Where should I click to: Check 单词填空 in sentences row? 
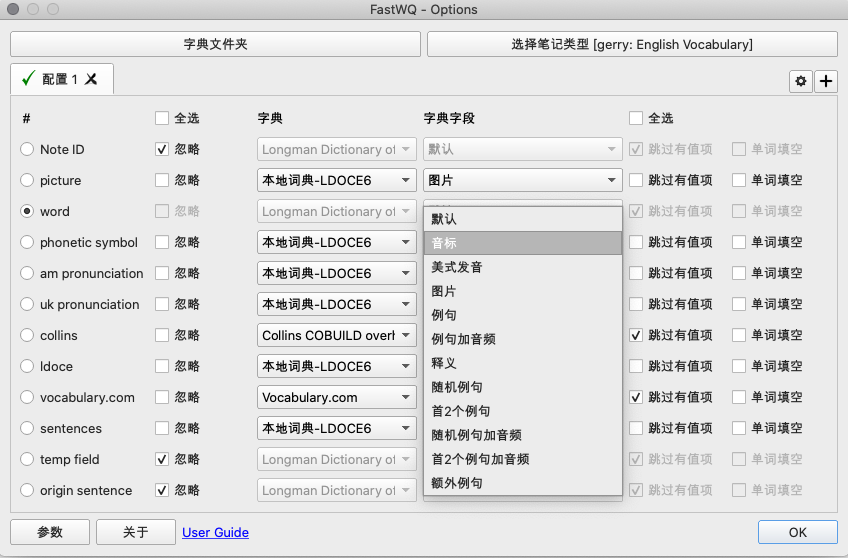click(739, 428)
